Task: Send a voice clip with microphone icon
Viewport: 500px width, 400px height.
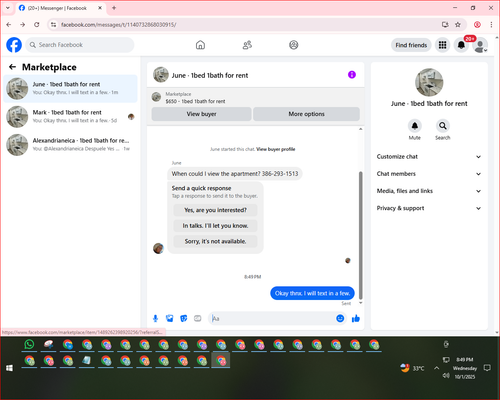Action: click(x=155, y=319)
